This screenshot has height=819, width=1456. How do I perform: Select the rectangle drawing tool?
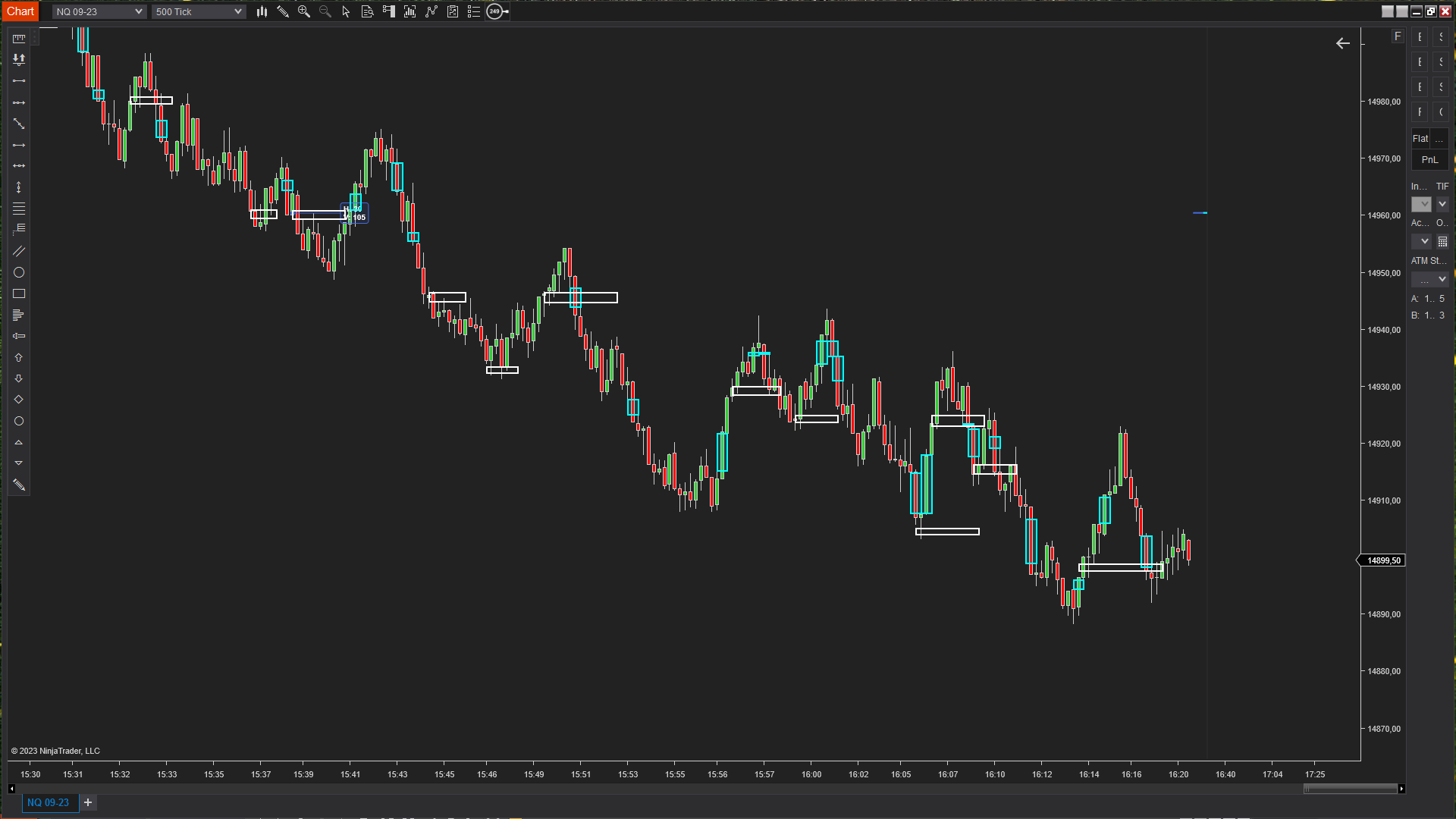pos(19,293)
